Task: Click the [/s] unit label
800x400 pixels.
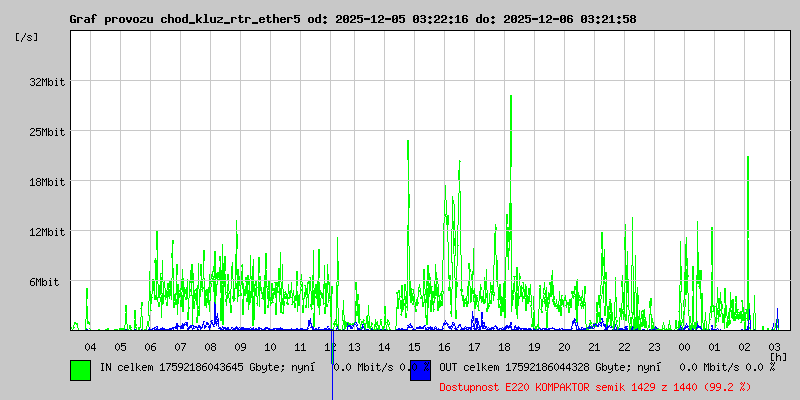Action: point(27,36)
